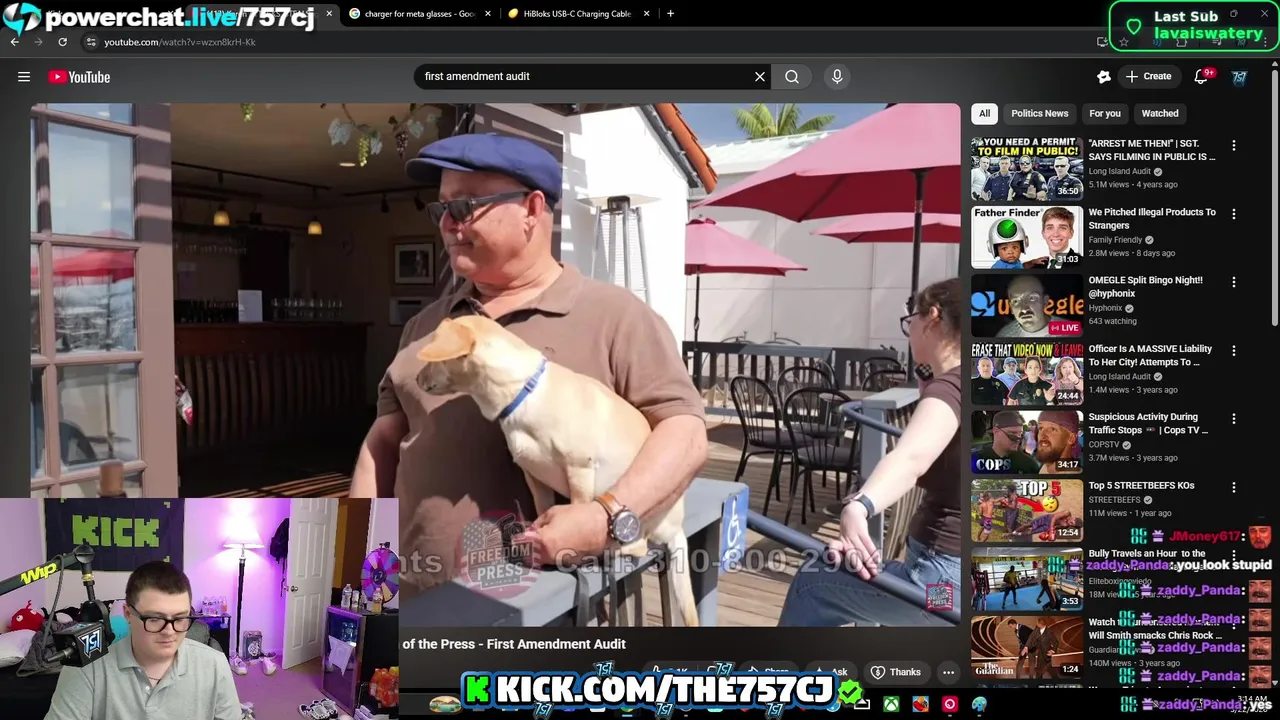Visit Family Friendly channel link
Screen dimensions: 1280x720
[x=1115, y=240]
